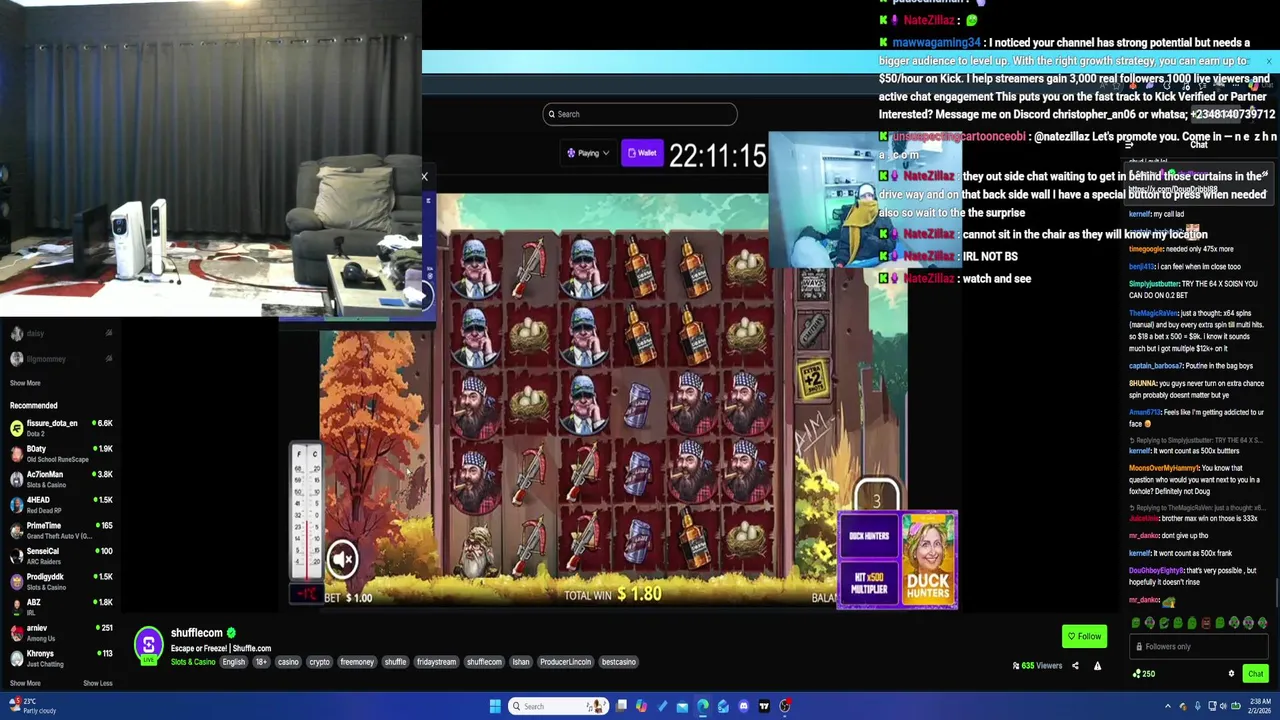Select the shuffle tag

[396, 662]
